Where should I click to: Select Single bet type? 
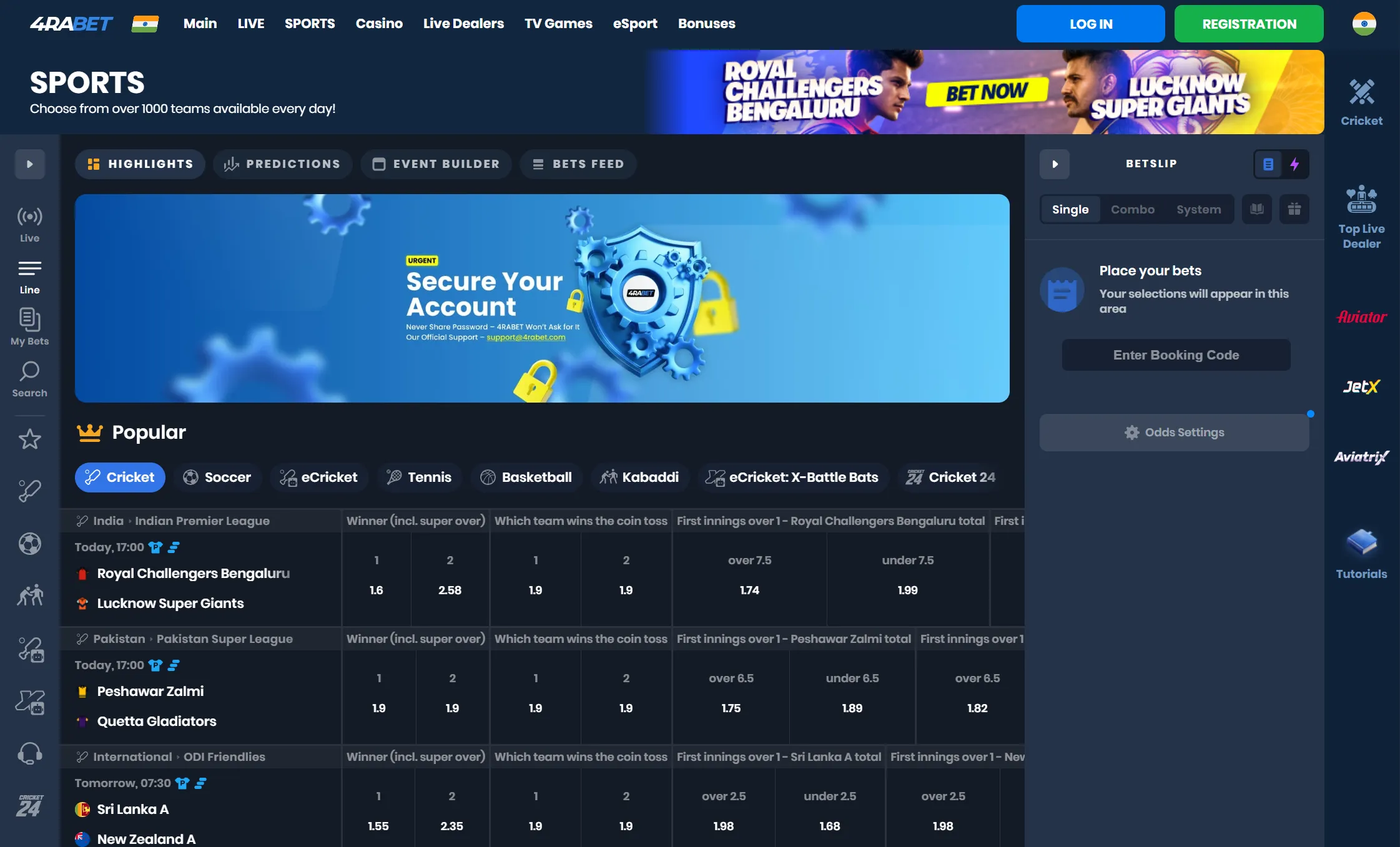[1070, 209]
